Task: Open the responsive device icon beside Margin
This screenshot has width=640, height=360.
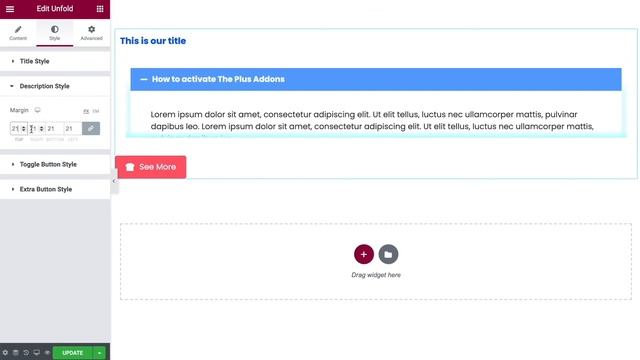Action: [38, 110]
